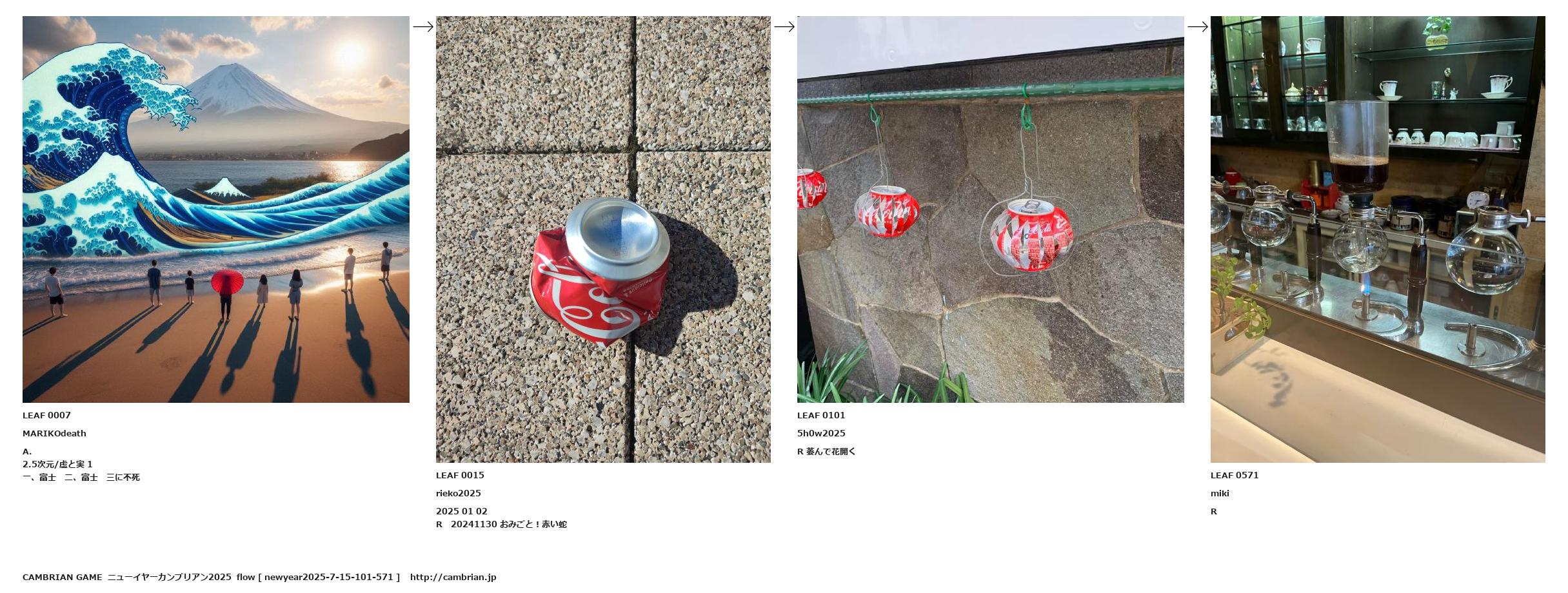Click author name miki
Viewport: 1568px width, 593px height.
[1220, 494]
